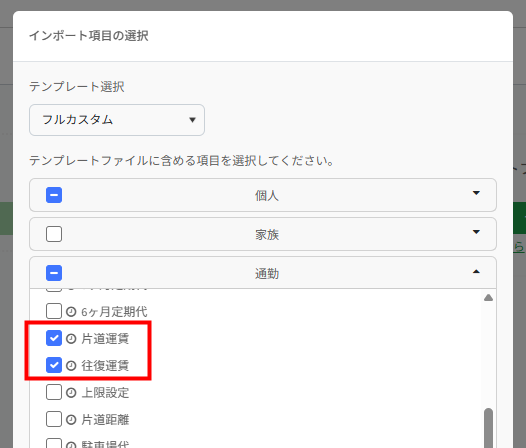The width and height of the screenshot is (526, 448).
Task: Click the 6ヶ月定期代 item label
Action: point(114,312)
